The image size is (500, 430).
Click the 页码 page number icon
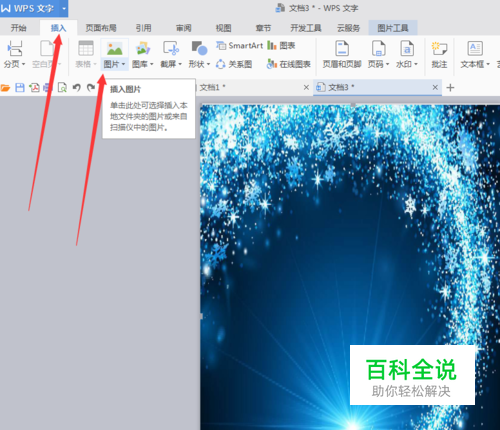coord(379,48)
